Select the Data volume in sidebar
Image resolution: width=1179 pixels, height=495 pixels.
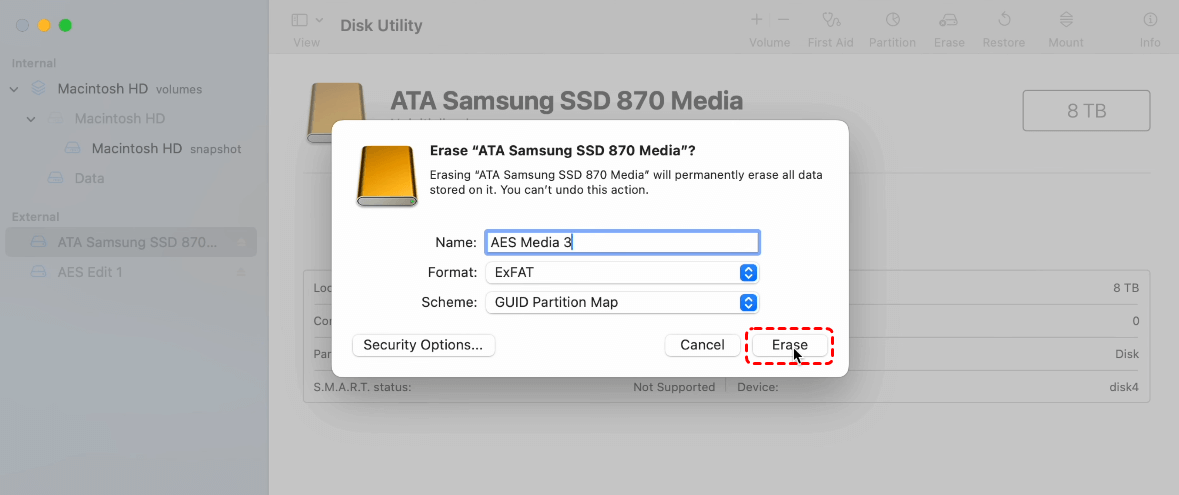(89, 178)
